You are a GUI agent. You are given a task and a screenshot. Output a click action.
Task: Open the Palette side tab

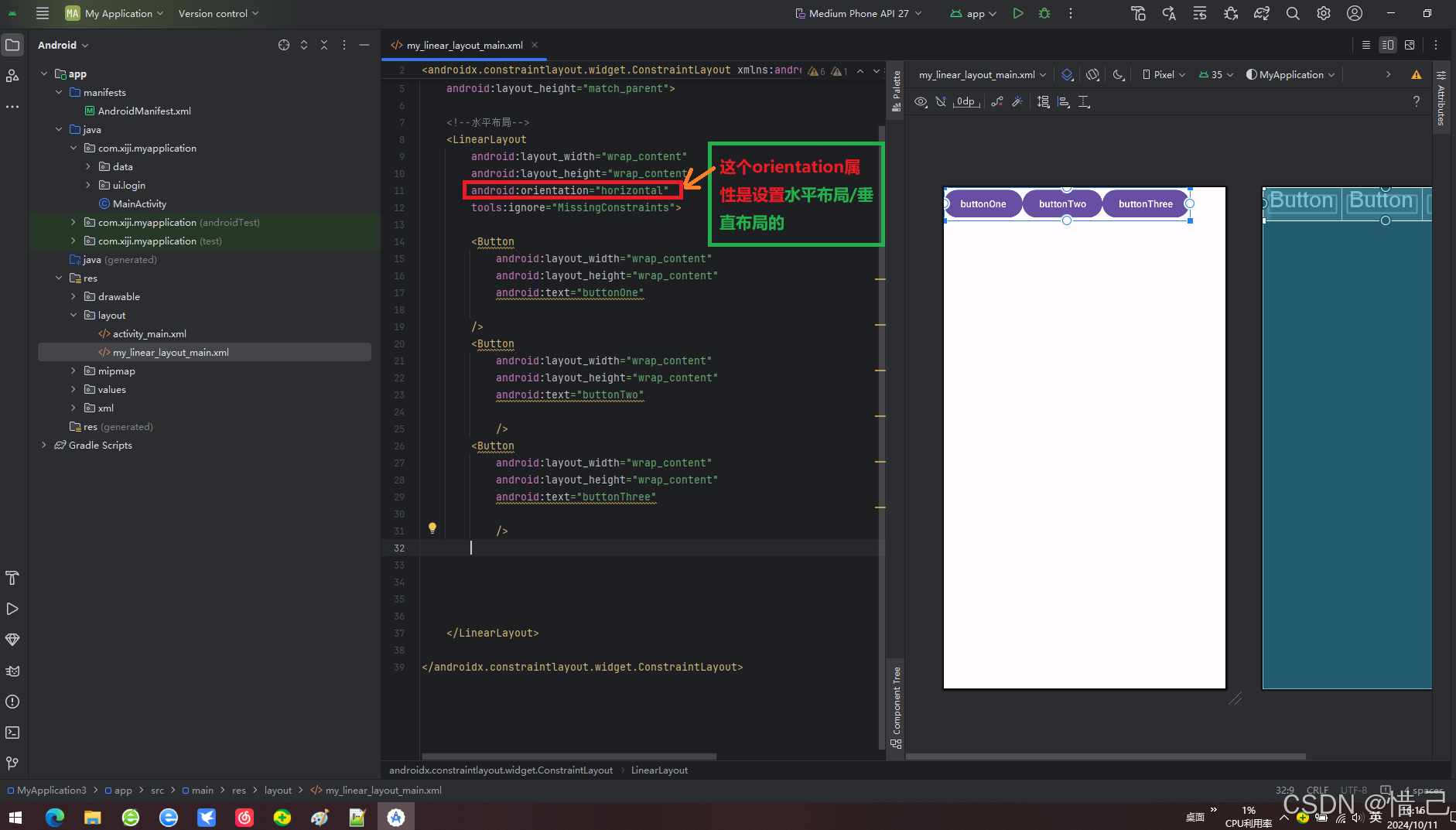(897, 91)
